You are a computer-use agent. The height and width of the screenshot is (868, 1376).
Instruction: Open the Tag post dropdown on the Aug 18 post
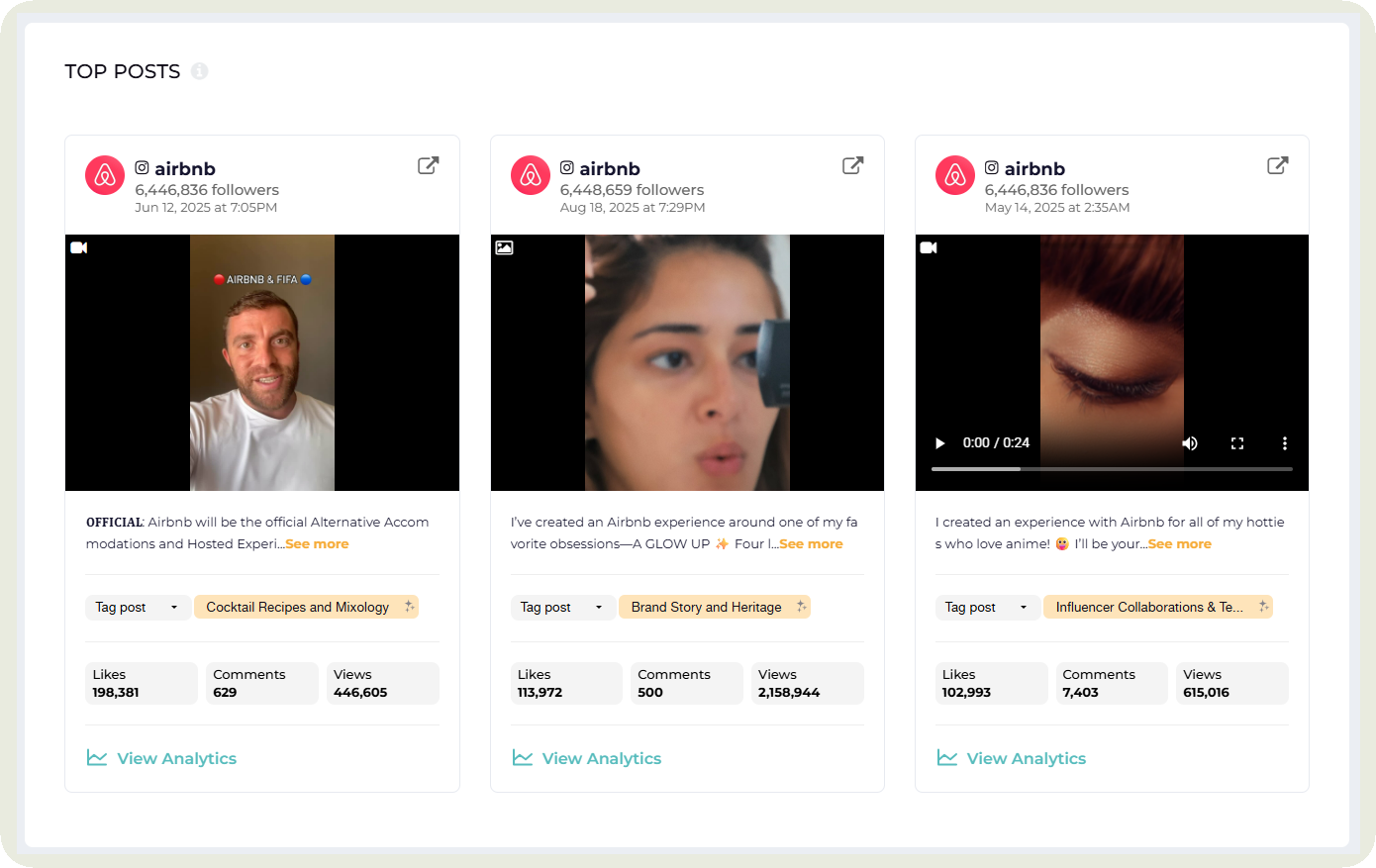tap(563, 607)
